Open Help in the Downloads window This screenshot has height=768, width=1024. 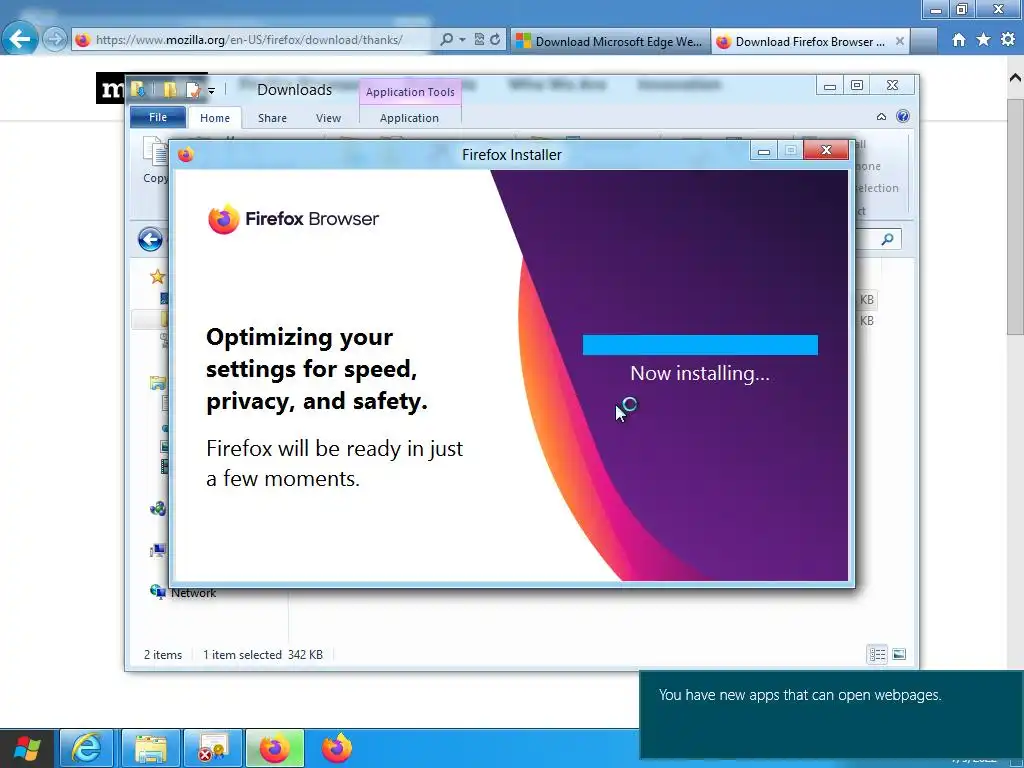pyautogui.click(x=903, y=116)
